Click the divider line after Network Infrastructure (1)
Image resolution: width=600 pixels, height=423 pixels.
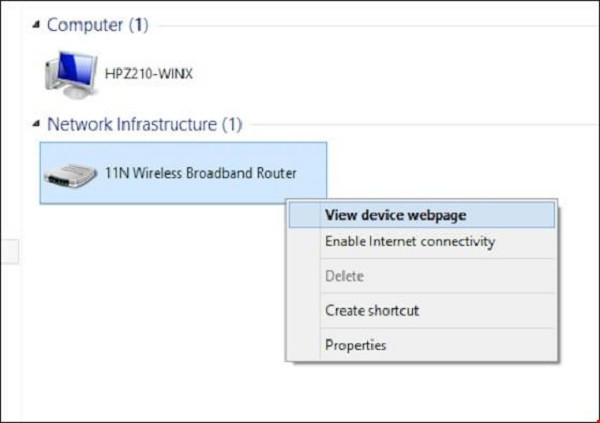[x=420, y=126]
